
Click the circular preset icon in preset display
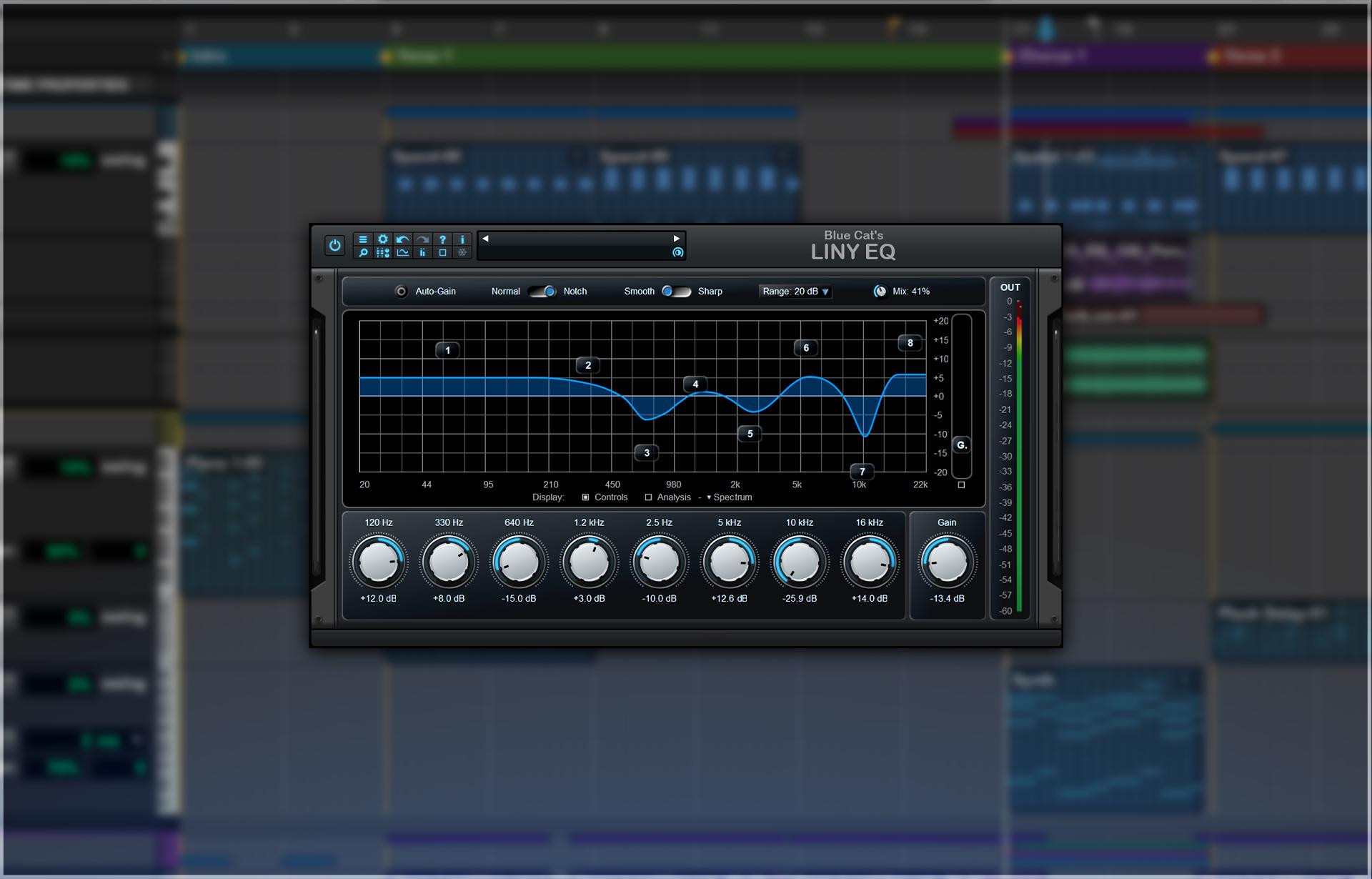pyautogui.click(x=677, y=252)
